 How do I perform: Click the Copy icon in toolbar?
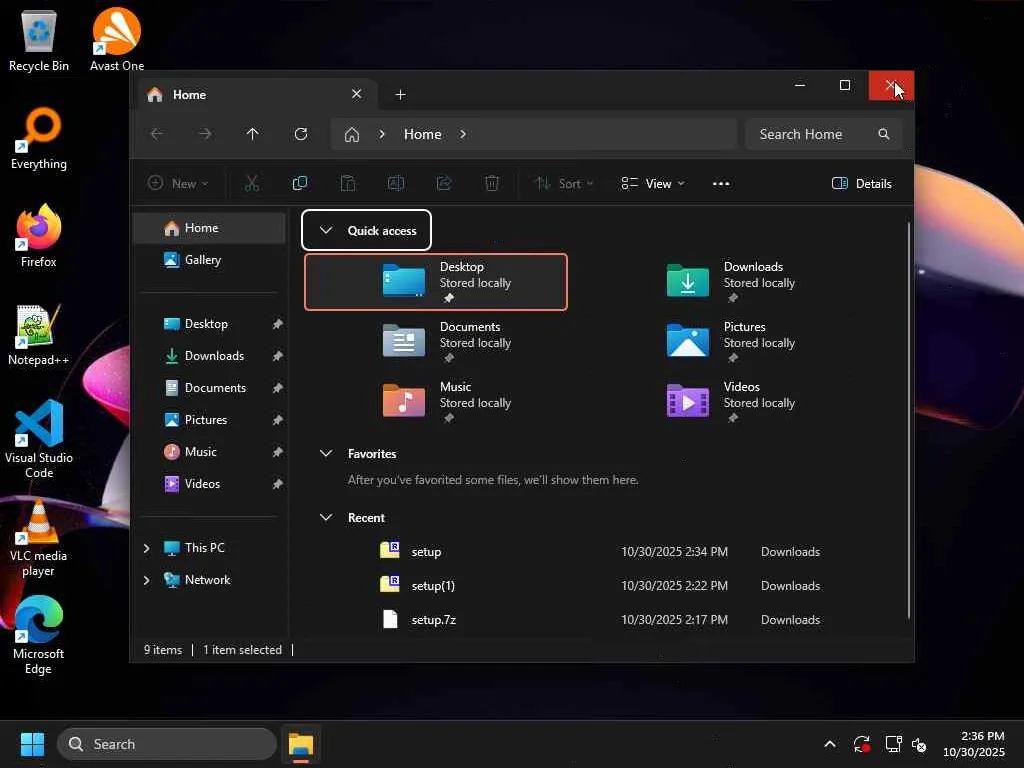pyautogui.click(x=300, y=184)
